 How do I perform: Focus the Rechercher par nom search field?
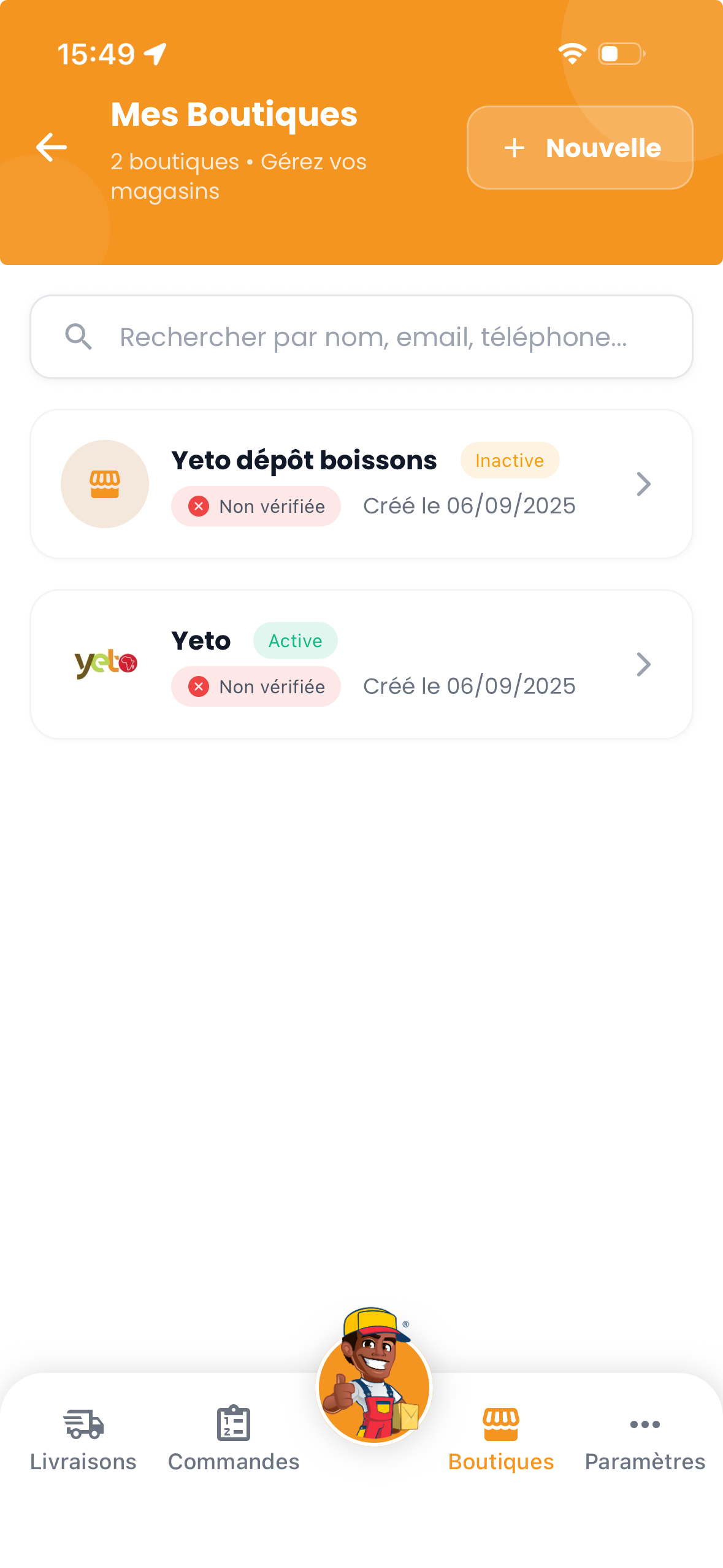(x=361, y=337)
